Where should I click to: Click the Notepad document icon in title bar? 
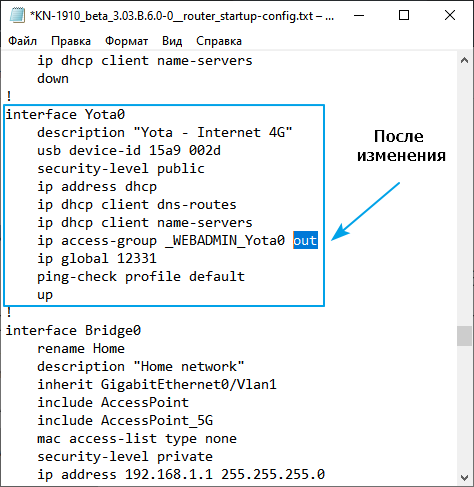[17, 15]
